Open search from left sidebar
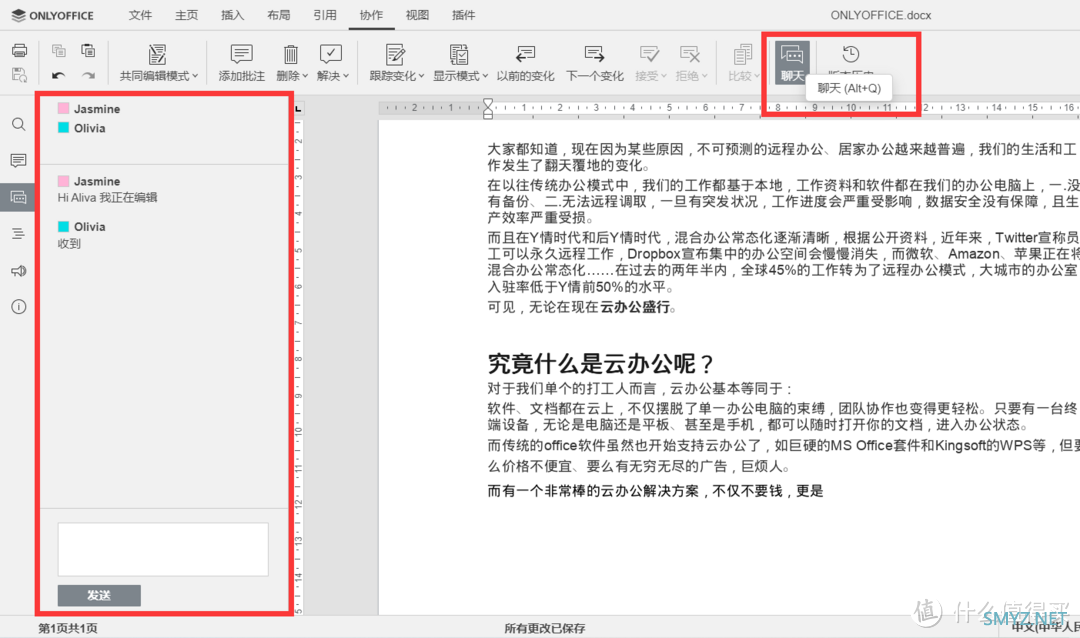This screenshot has height=638, width=1080. tap(19, 124)
